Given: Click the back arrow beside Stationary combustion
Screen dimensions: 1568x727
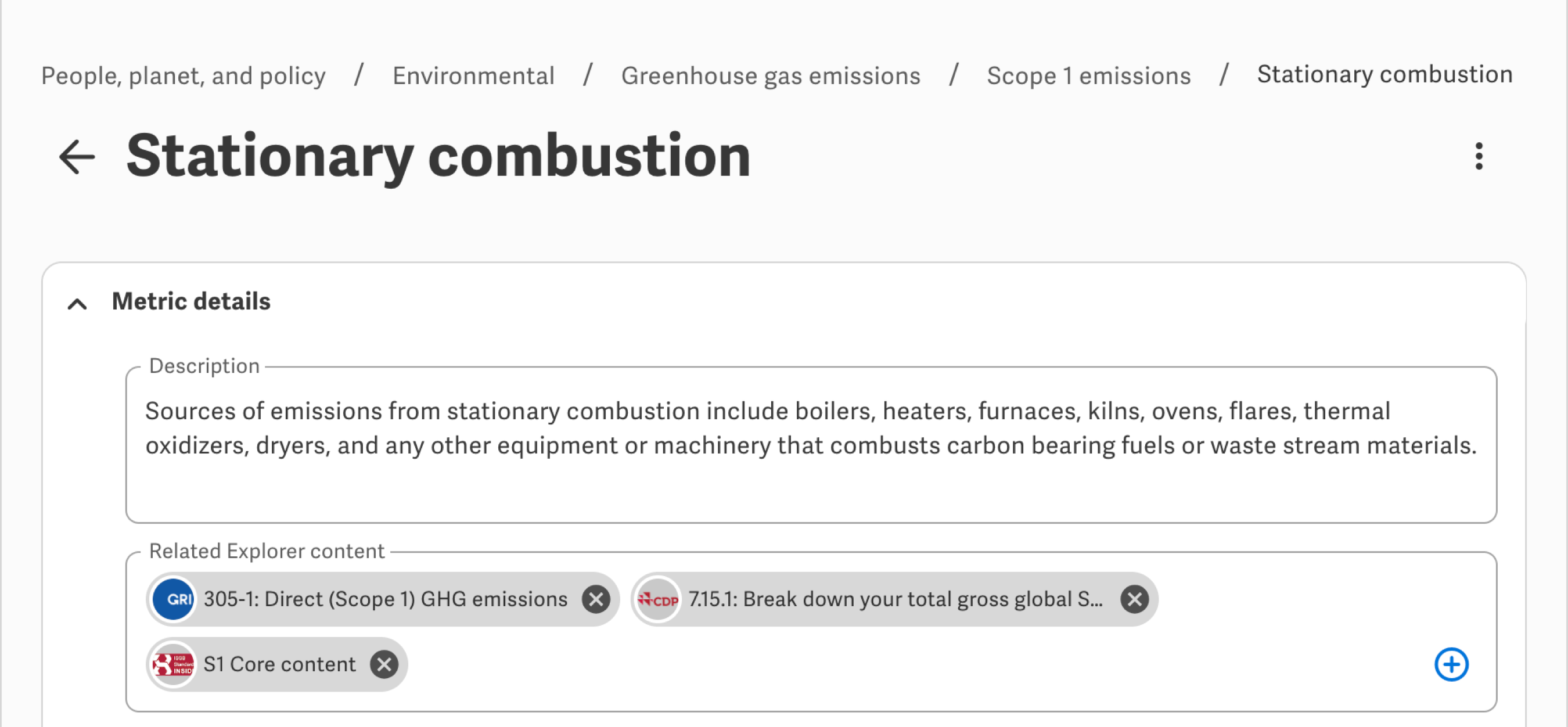Looking at the screenshot, I should tap(77, 157).
